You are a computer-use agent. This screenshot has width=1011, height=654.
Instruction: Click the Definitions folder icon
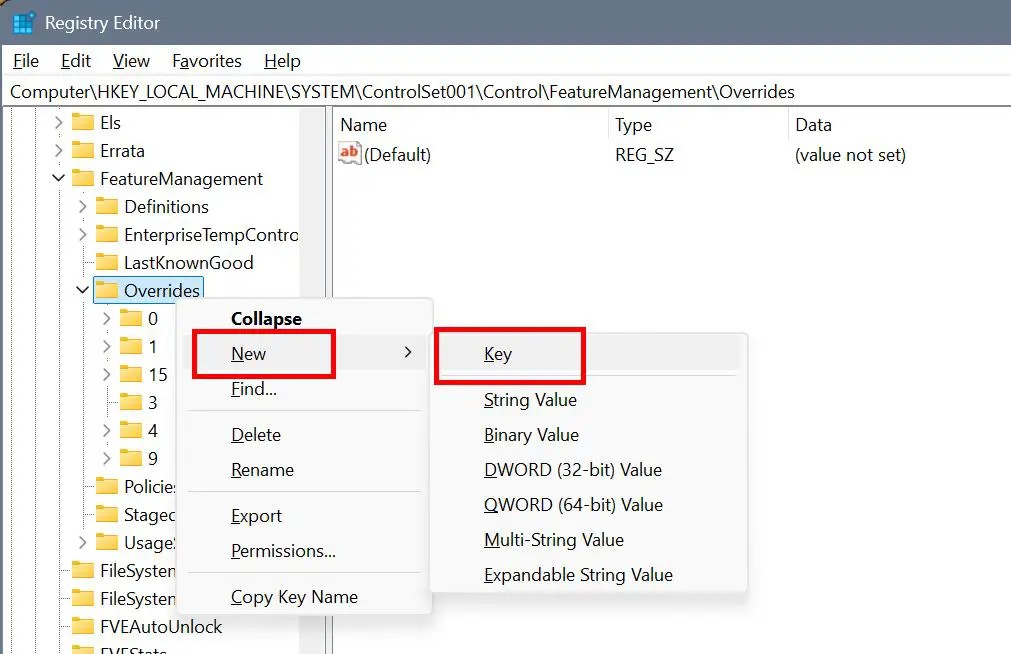tap(107, 206)
